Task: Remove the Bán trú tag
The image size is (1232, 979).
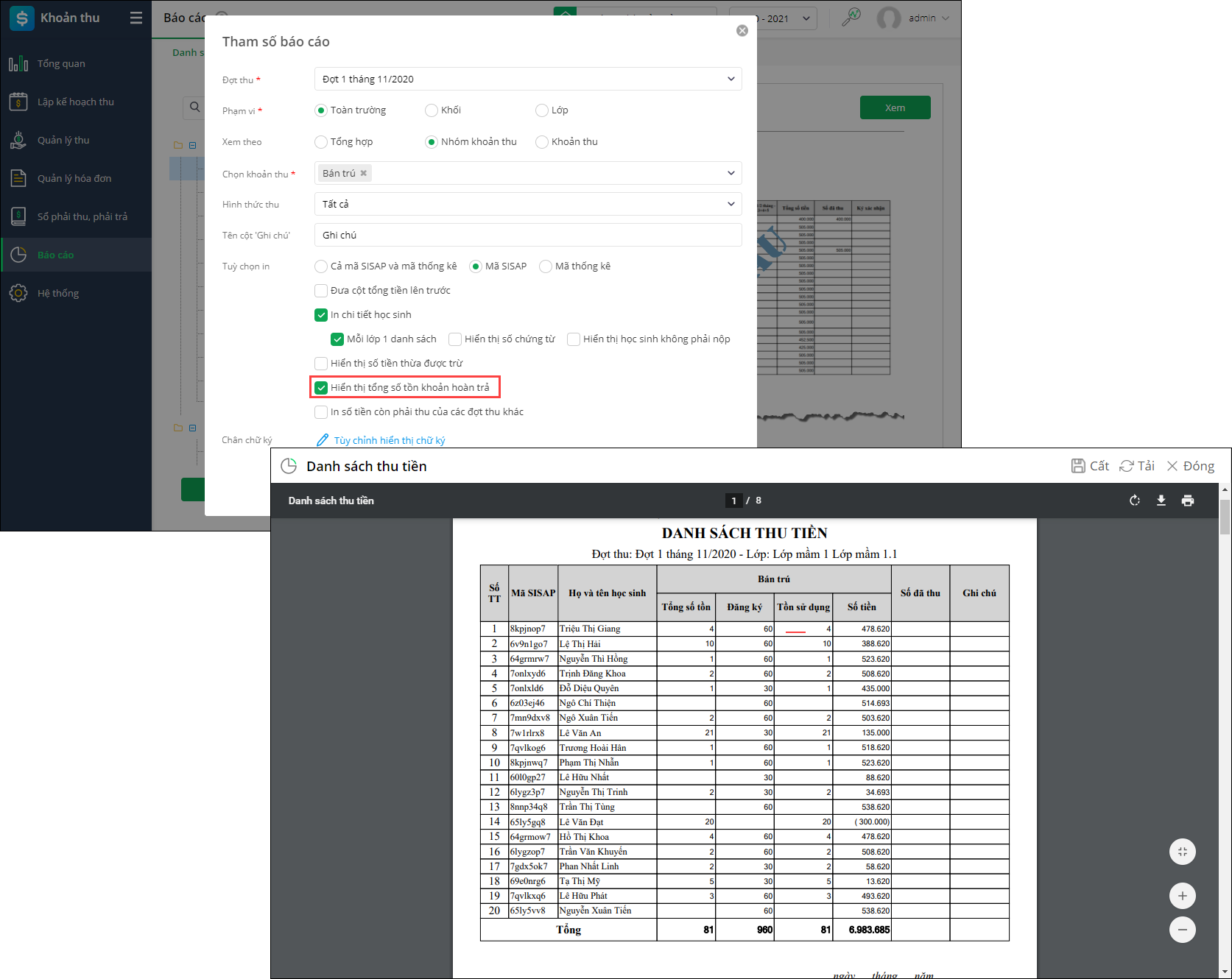Action: (363, 174)
